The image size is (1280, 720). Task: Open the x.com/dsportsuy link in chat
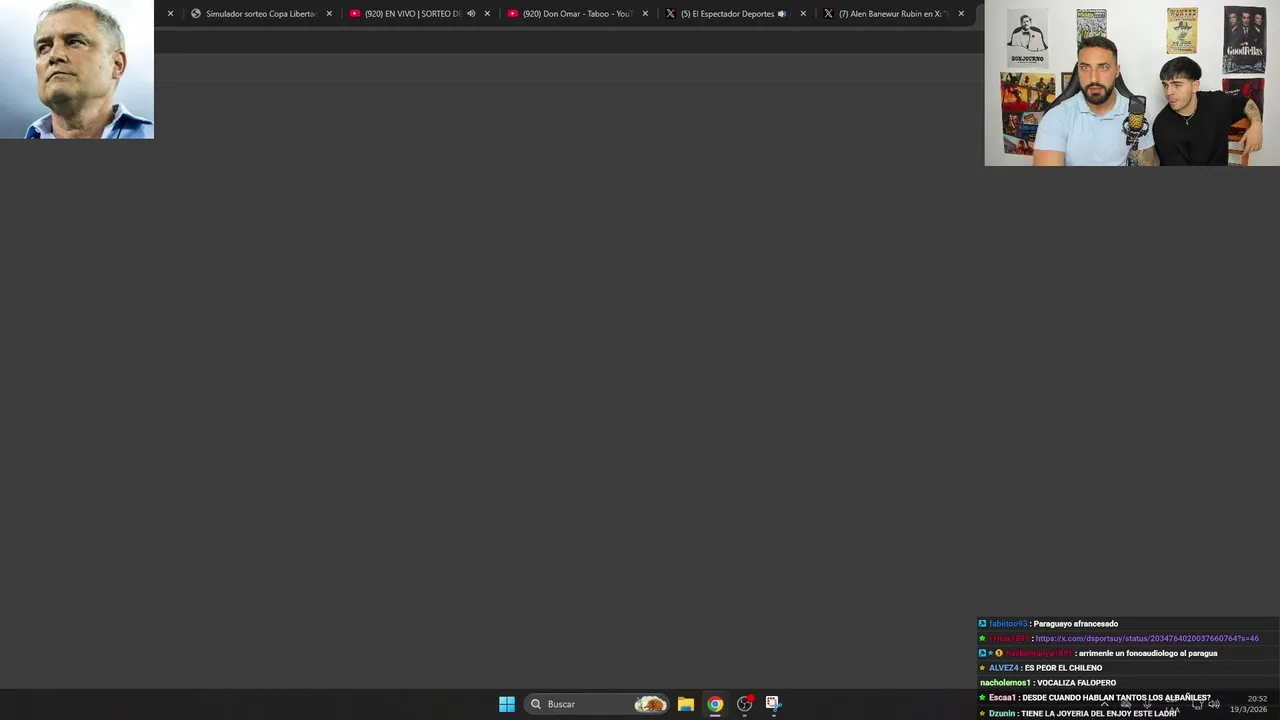(x=1147, y=639)
